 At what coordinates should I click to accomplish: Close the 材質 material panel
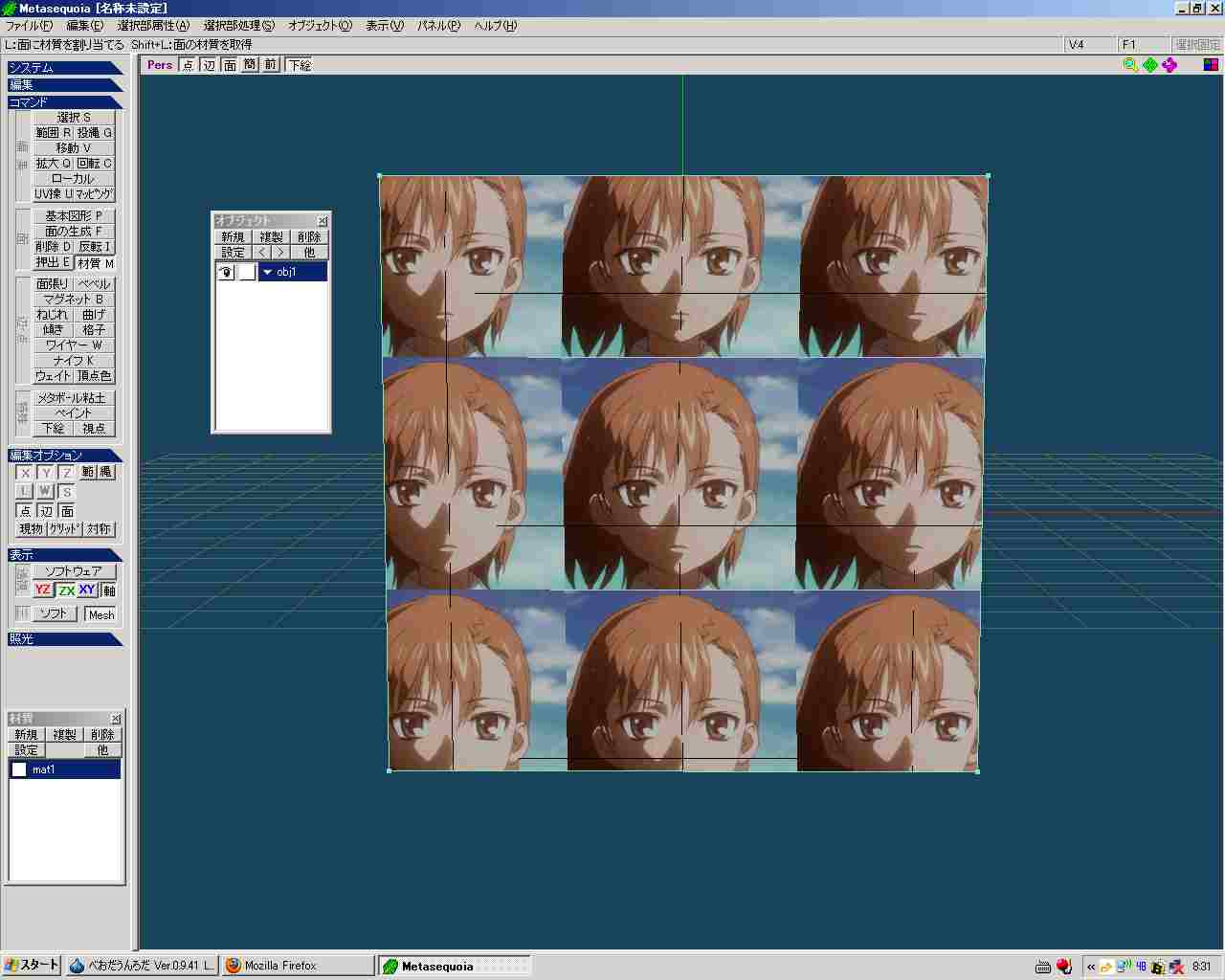pos(116,719)
